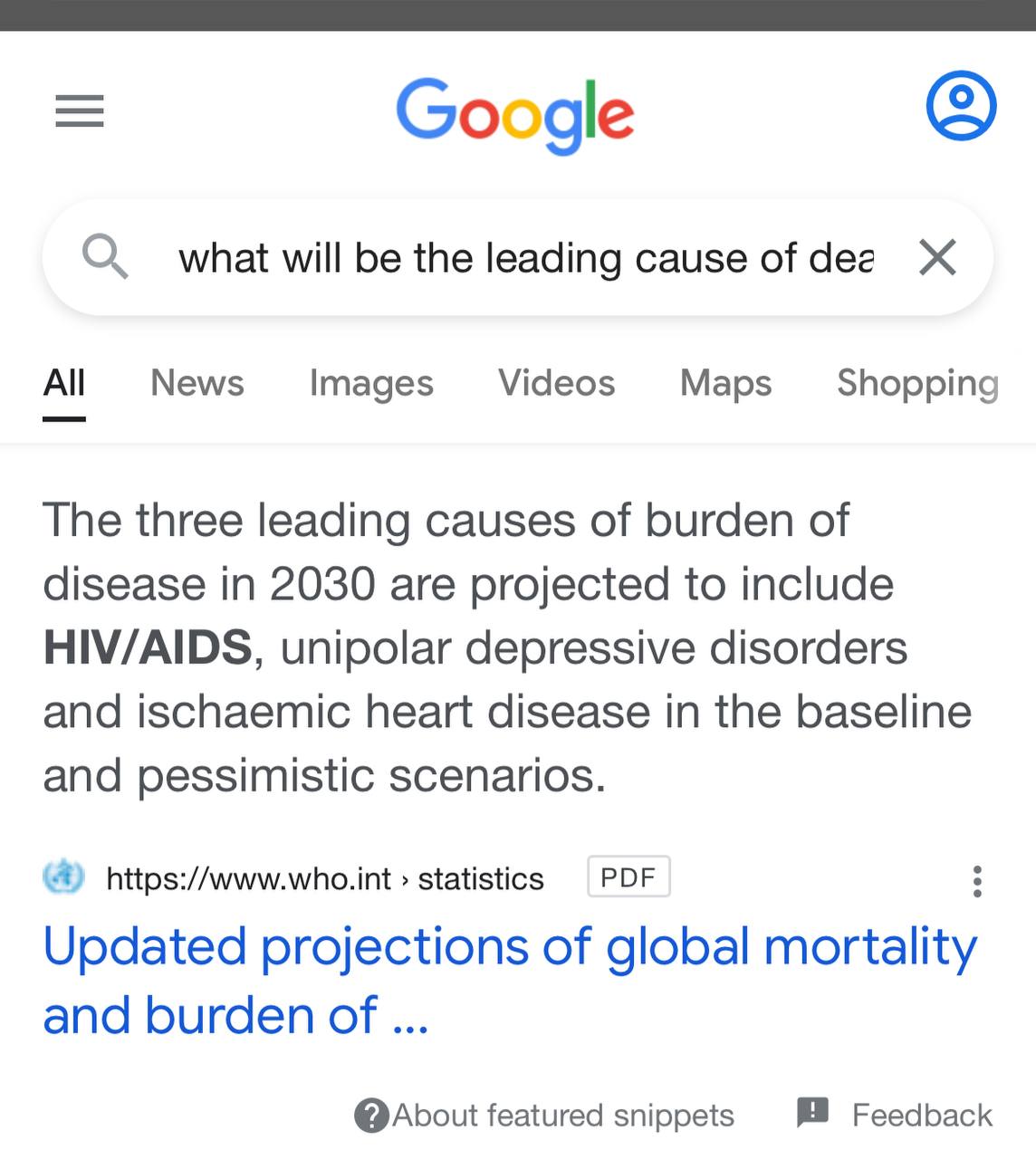The width and height of the screenshot is (1036, 1159).
Task: Tap the Google logo
Action: (514, 116)
